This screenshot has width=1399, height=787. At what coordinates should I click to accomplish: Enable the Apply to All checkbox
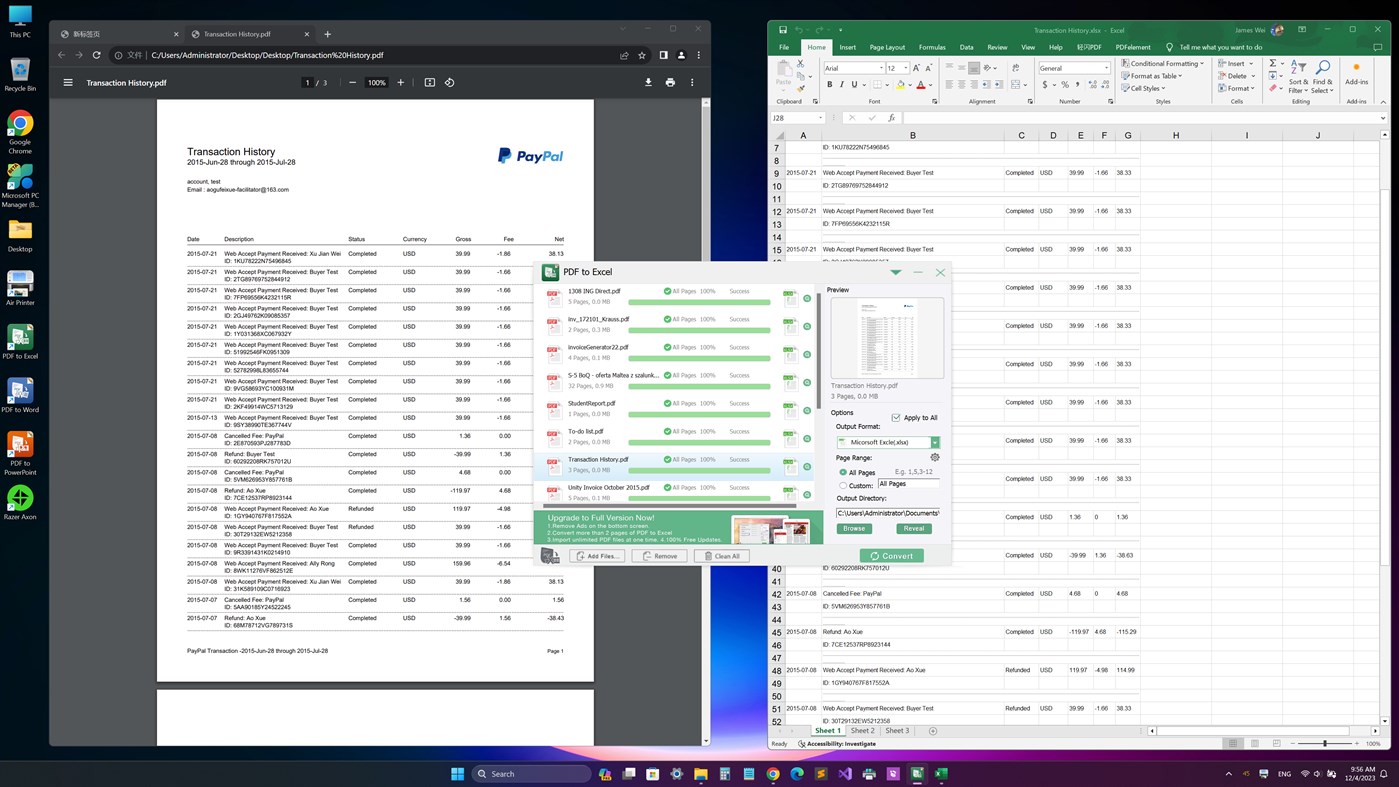tap(895, 417)
